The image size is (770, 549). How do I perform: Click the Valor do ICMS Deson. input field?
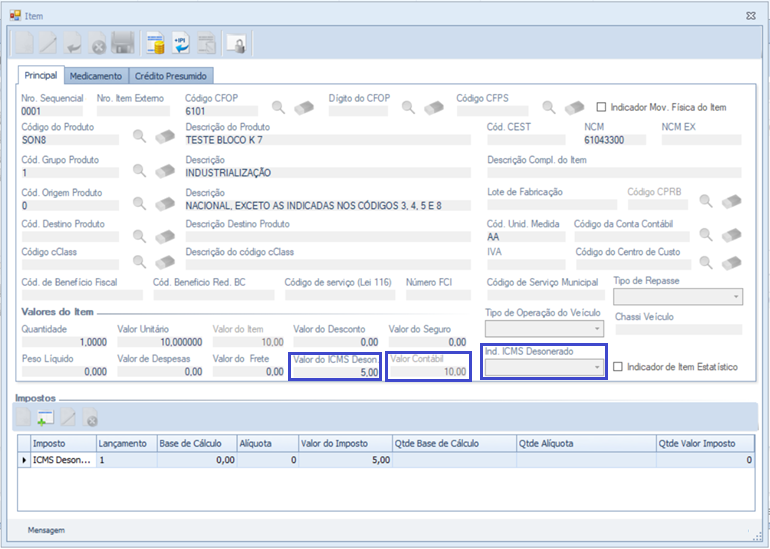[x=335, y=371]
